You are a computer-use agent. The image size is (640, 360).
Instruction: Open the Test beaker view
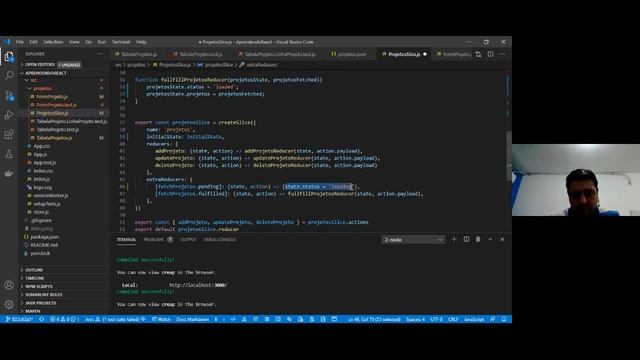tap(9, 154)
